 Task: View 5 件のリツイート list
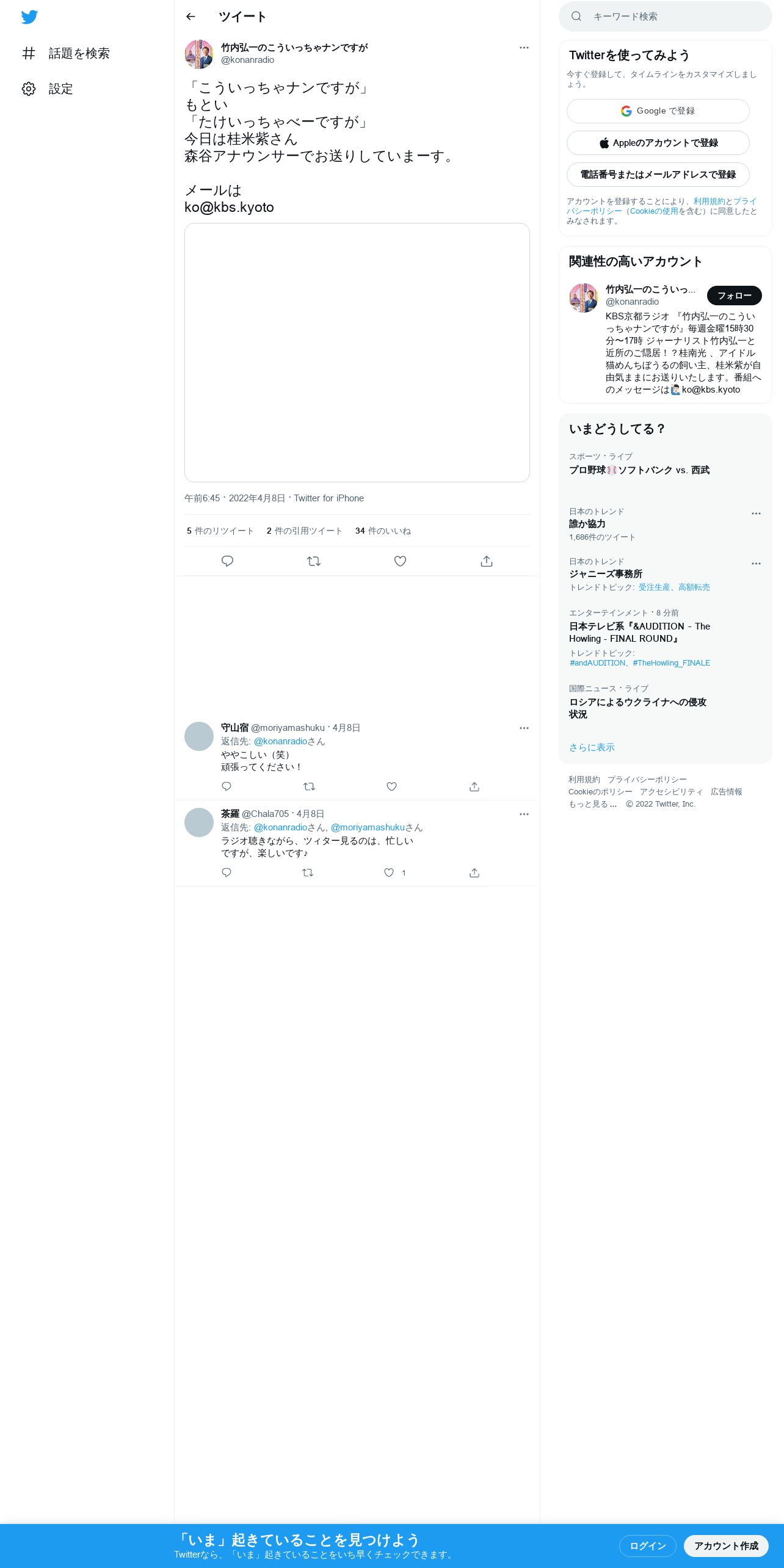[220, 531]
